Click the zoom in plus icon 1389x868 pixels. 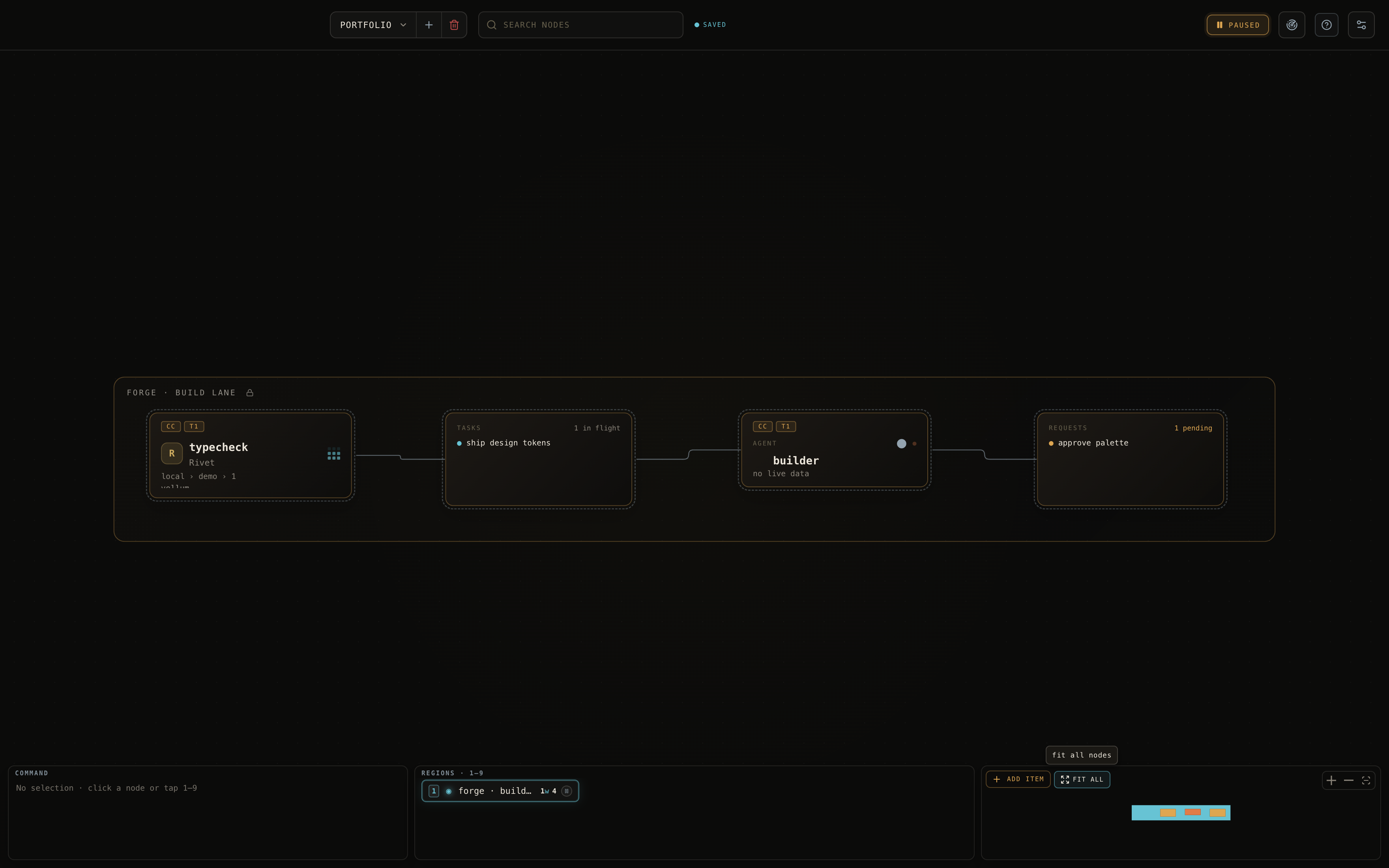tap(1331, 780)
